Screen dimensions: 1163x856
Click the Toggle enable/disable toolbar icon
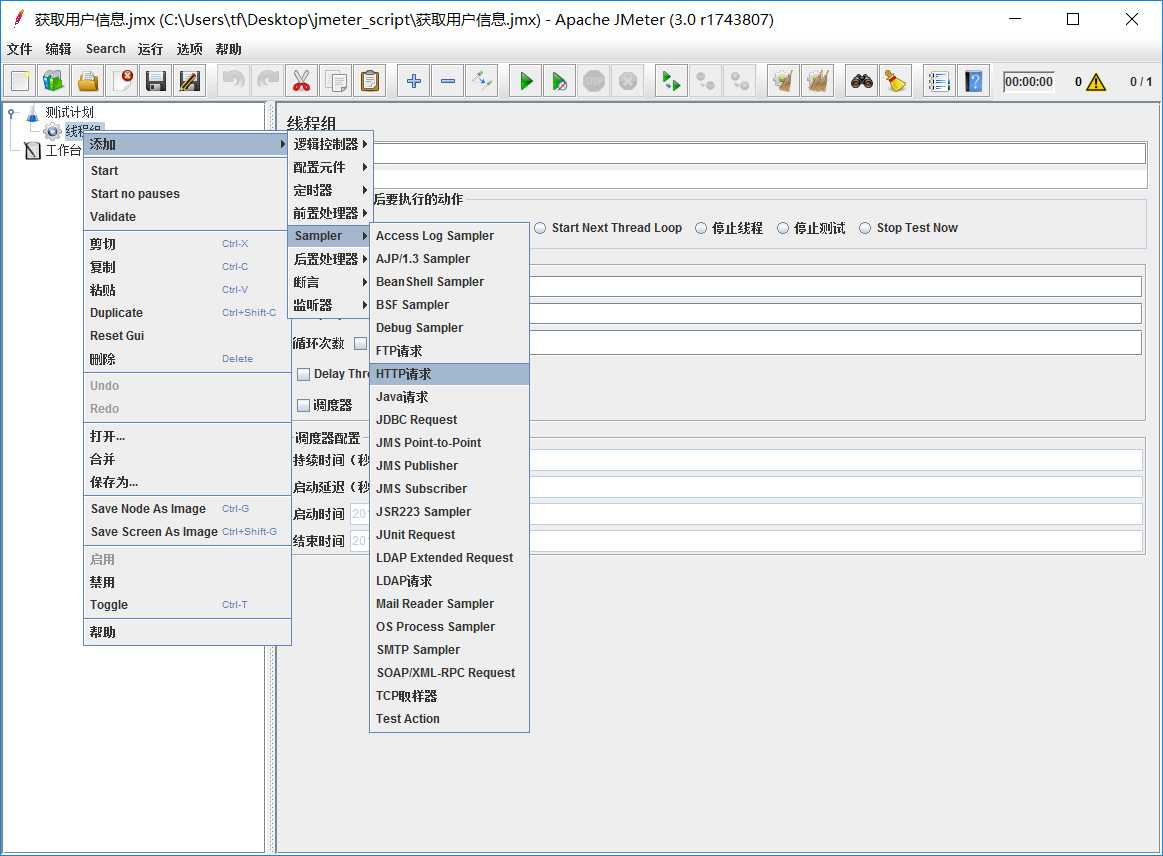pyautogui.click(x=481, y=81)
